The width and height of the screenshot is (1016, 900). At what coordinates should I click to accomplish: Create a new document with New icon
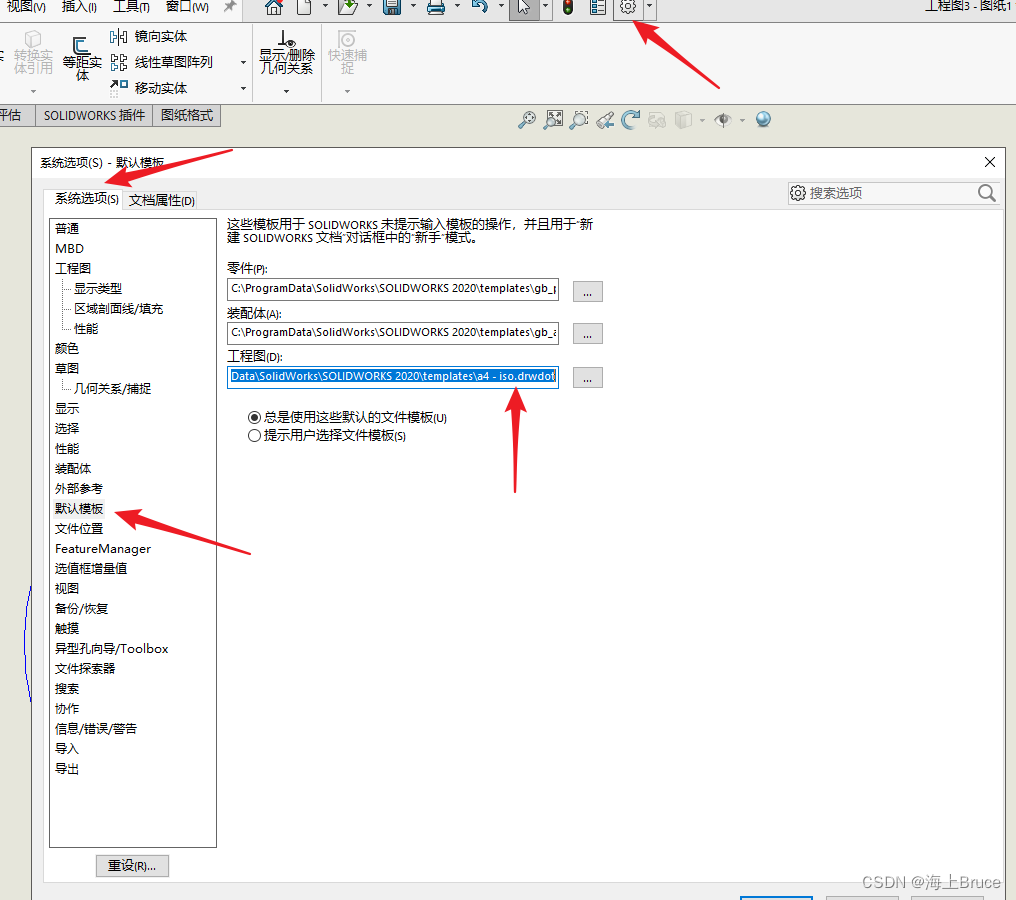pos(304,6)
